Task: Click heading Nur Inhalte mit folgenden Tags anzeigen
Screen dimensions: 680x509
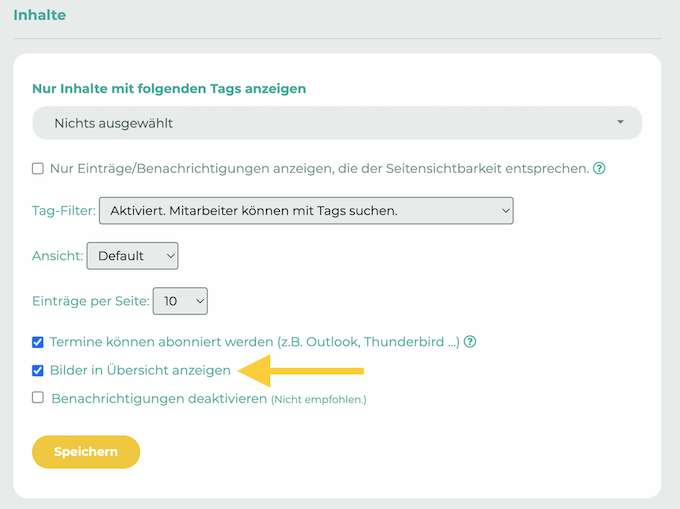Action: [x=169, y=88]
